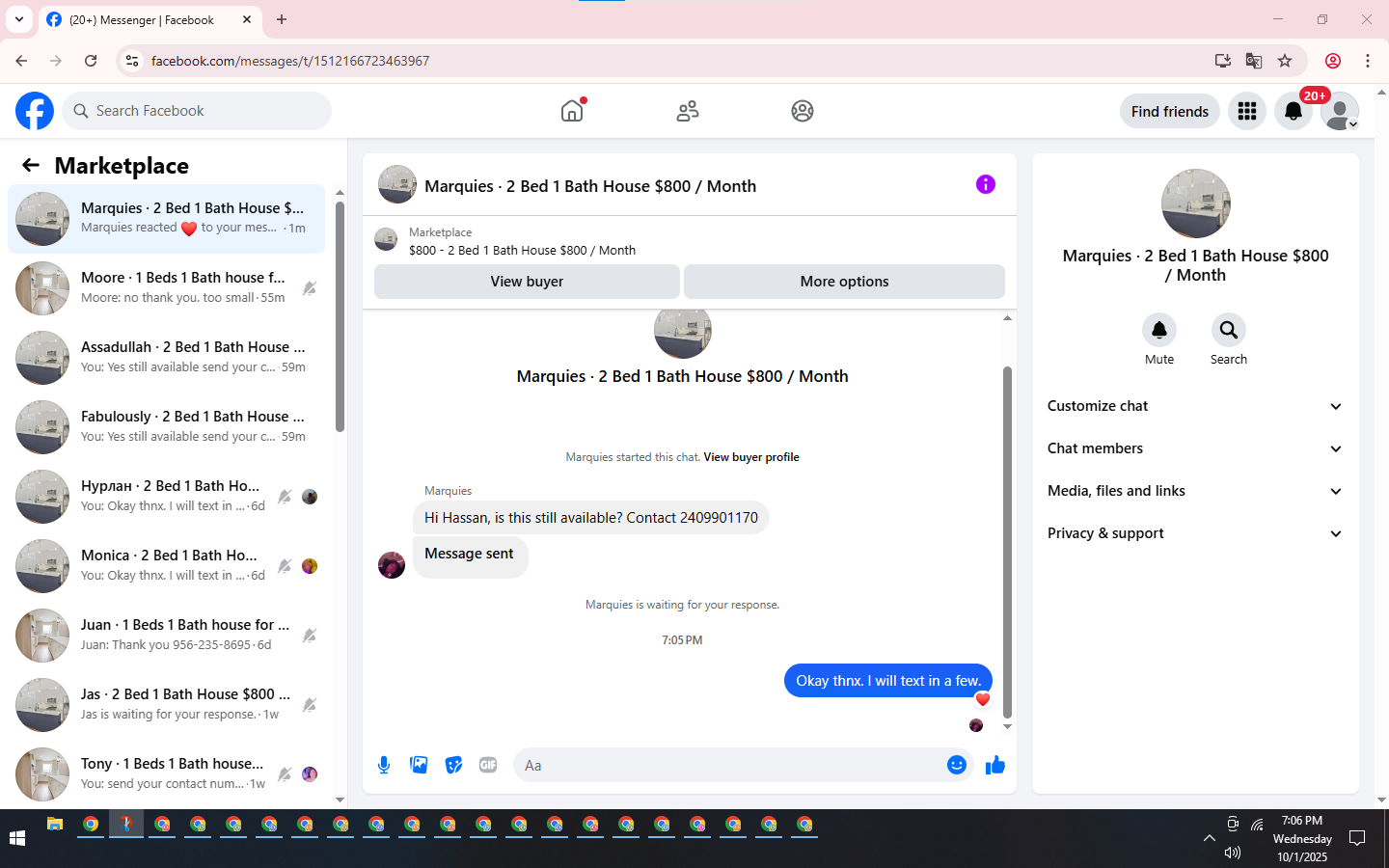Focus the Aa message input field
The height and width of the screenshot is (868, 1389).
(x=730, y=765)
